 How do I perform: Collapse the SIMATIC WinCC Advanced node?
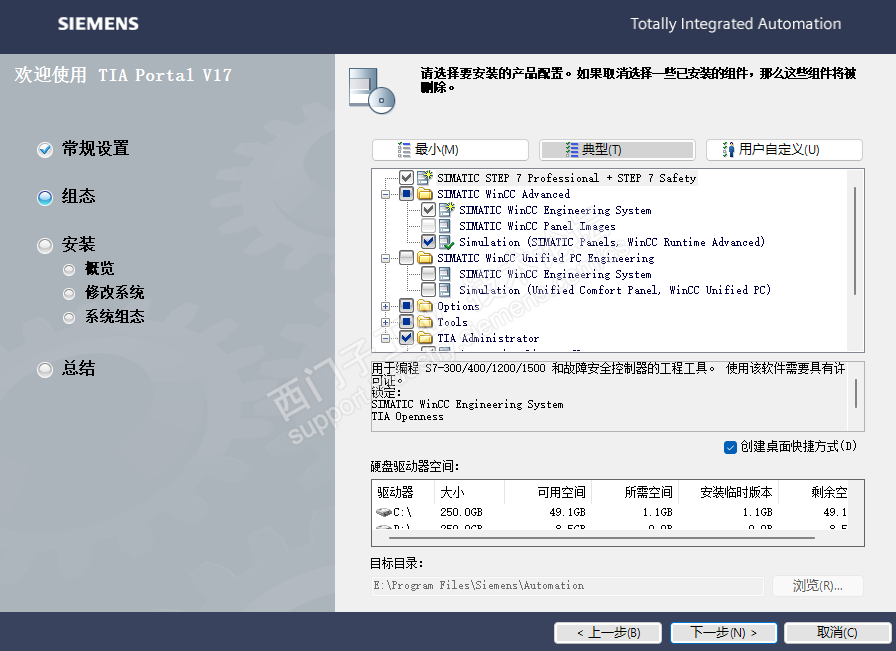(x=386, y=194)
